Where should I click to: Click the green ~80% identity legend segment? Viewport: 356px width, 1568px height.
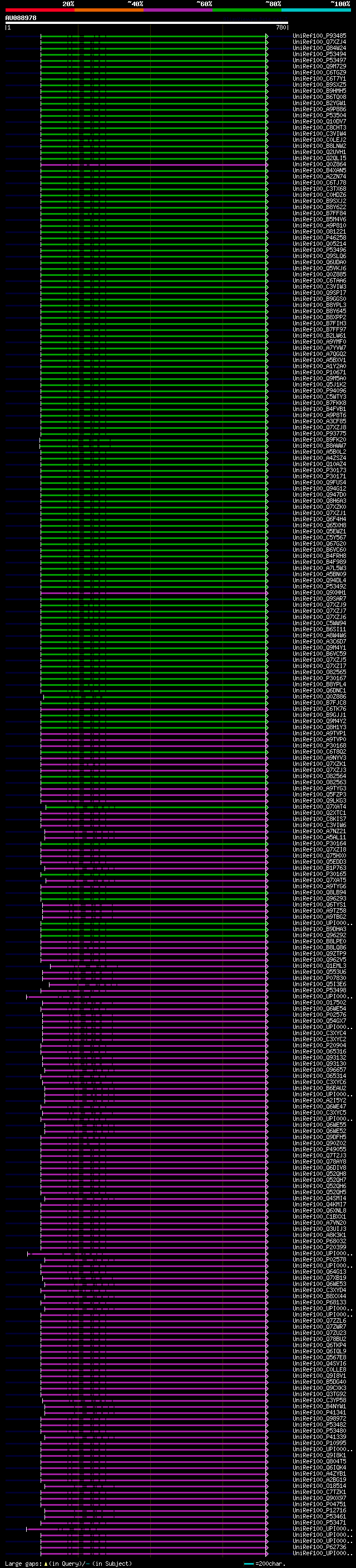(x=247, y=10)
